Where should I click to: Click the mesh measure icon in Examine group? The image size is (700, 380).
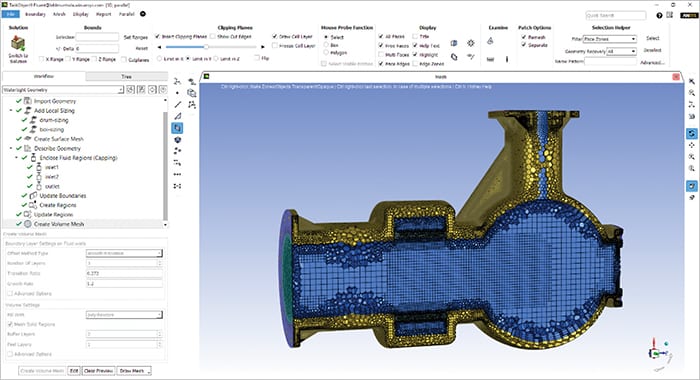click(490, 59)
